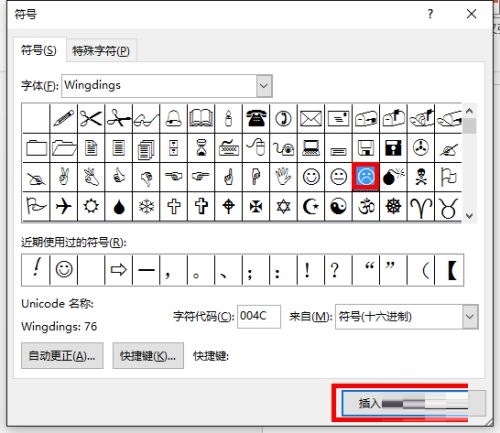Click the 插入 button
Viewport: 500px width, 433px height.
405,403
